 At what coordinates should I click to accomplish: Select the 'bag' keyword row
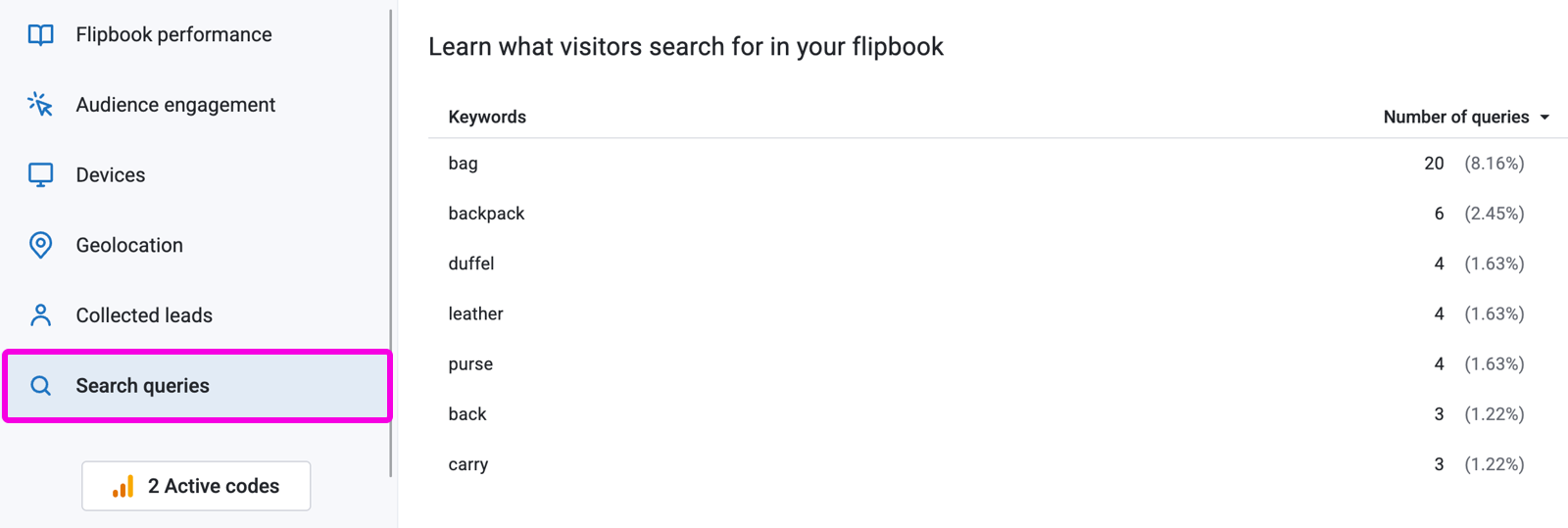(998, 164)
